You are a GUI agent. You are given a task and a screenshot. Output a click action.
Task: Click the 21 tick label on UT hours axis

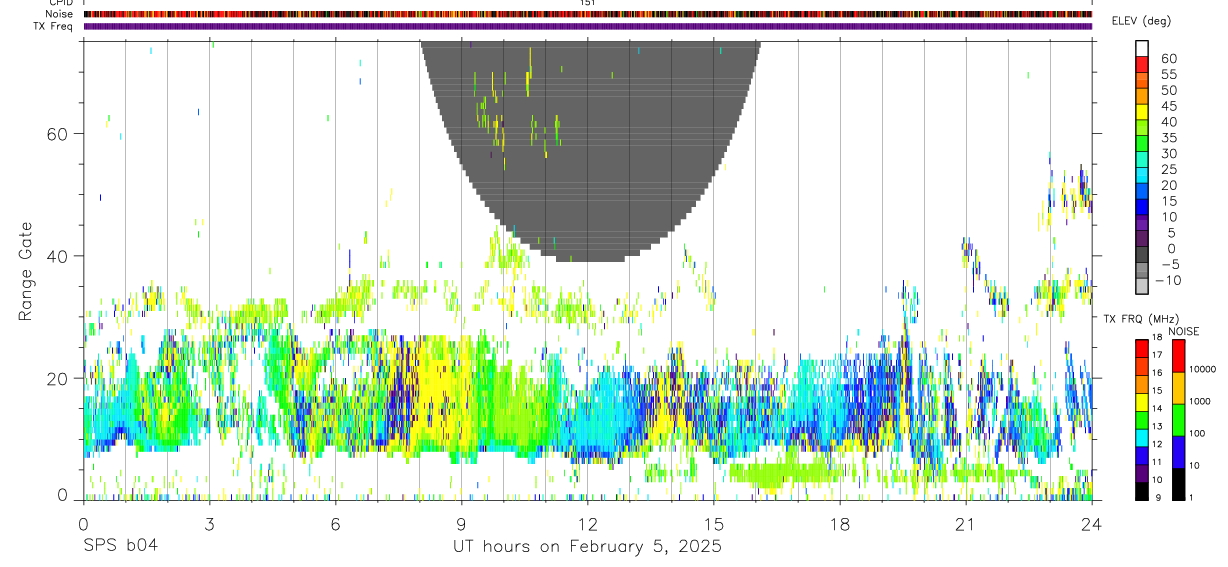click(965, 523)
